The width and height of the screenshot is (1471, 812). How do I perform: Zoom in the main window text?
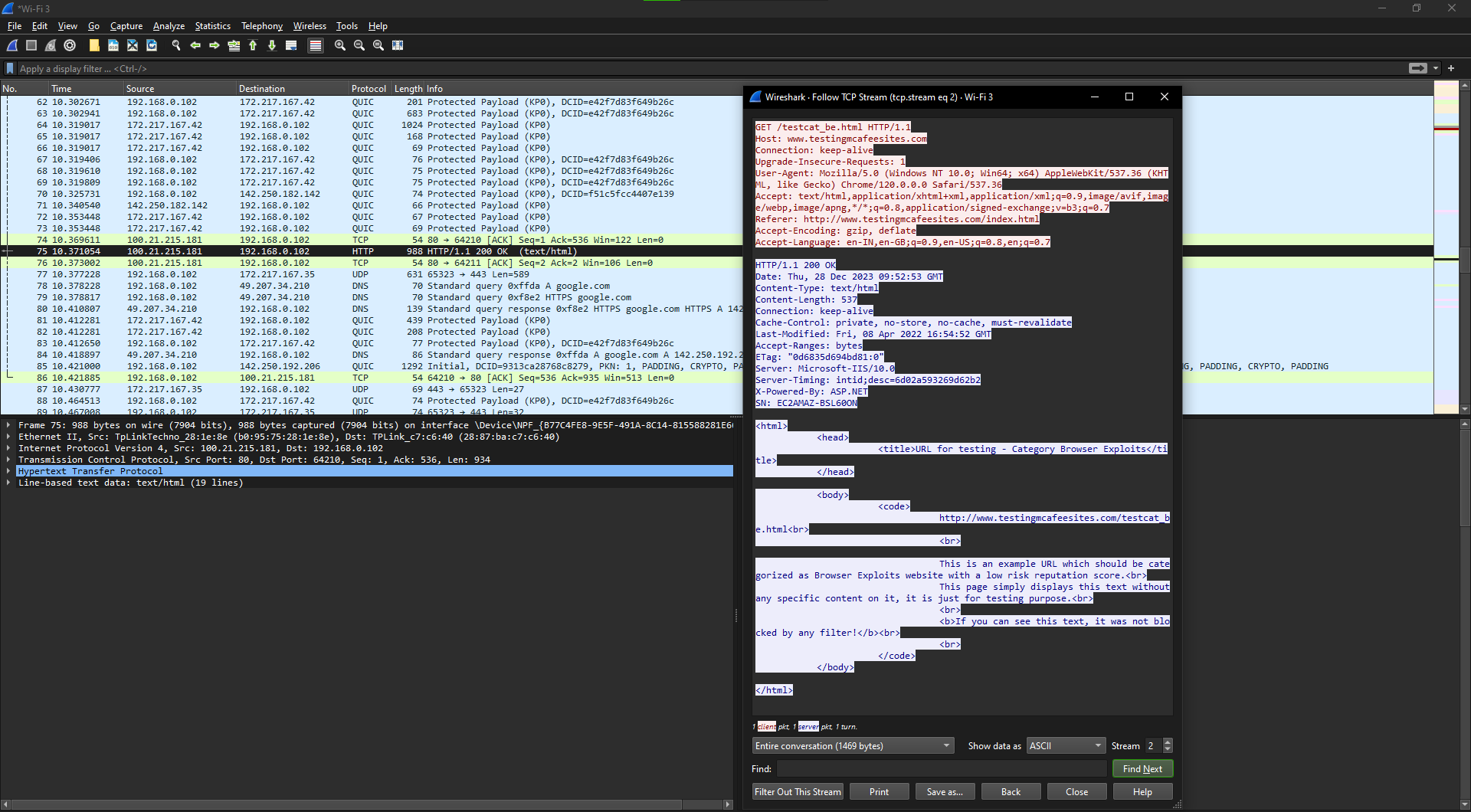tap(340, 45)
